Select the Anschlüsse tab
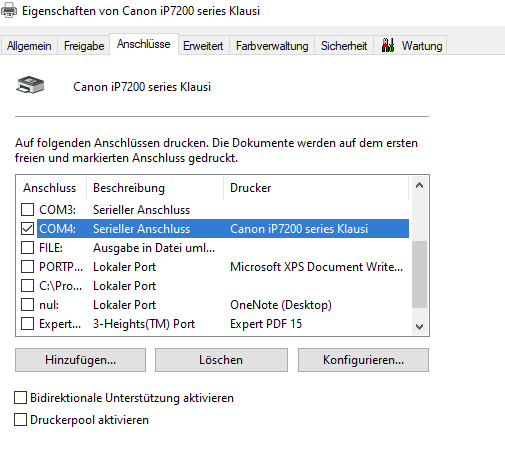This screenshot has height=452, width=505. pyautogui.click(x=144, y=44)
